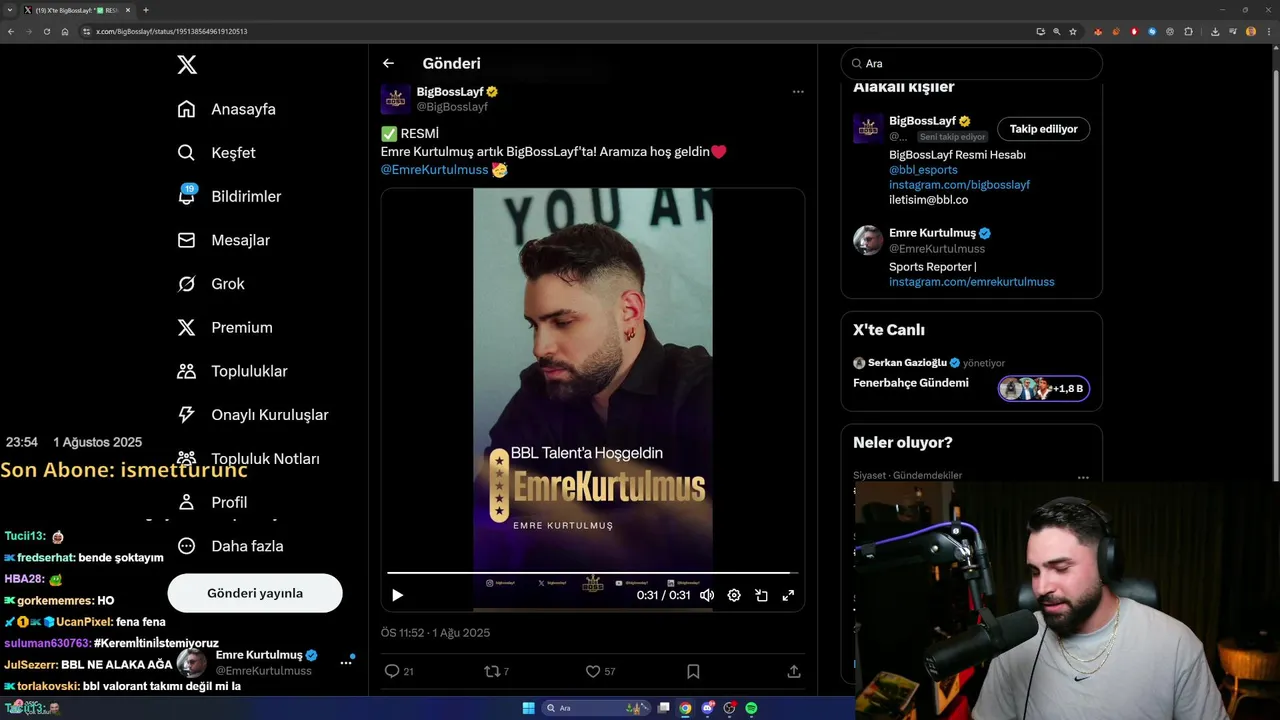Open Spotify from taskbar
This screenshot has height=720, width=1280.
click(x=751, y=708)
